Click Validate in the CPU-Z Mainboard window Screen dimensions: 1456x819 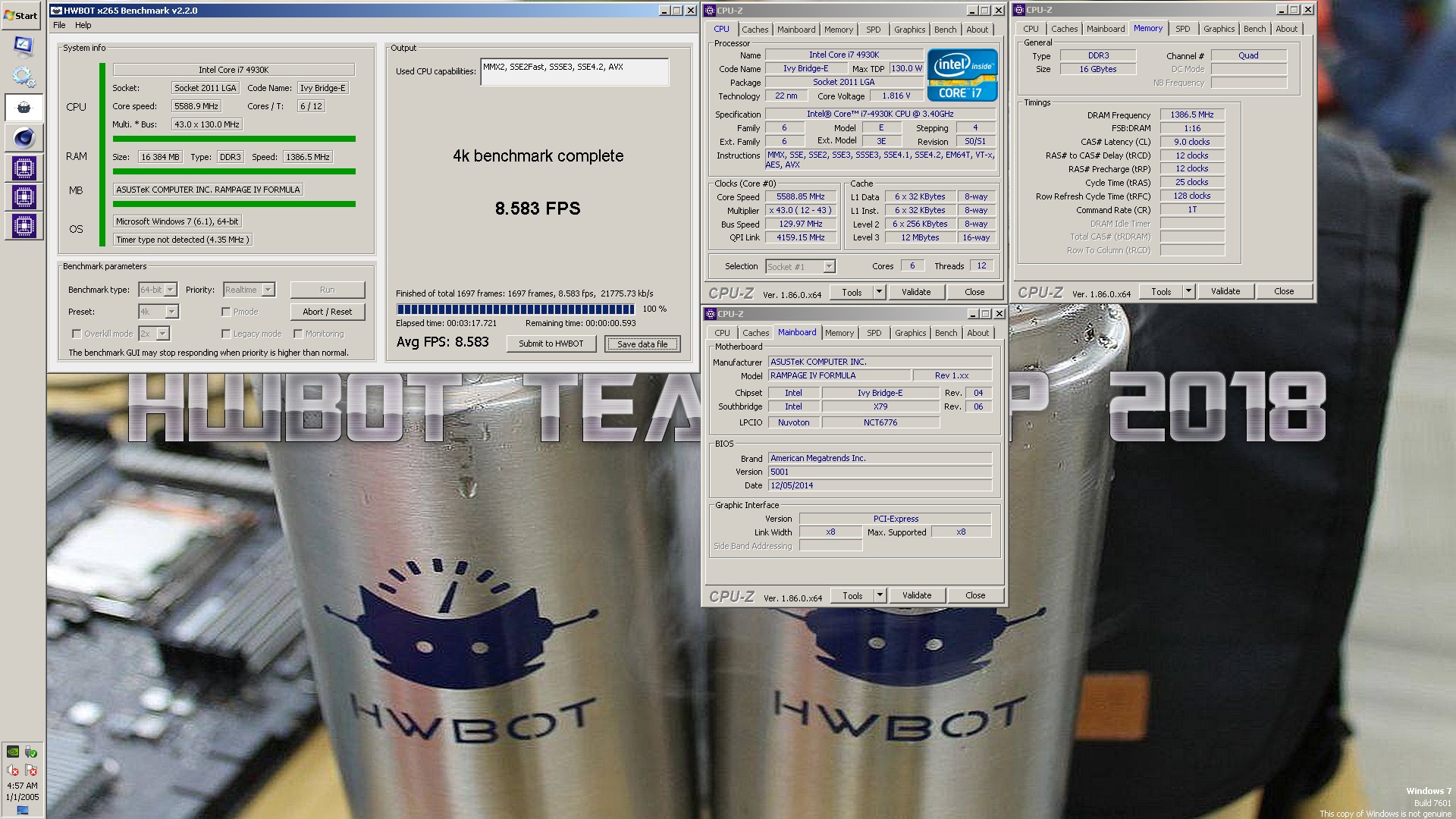[x=916, y=595]
